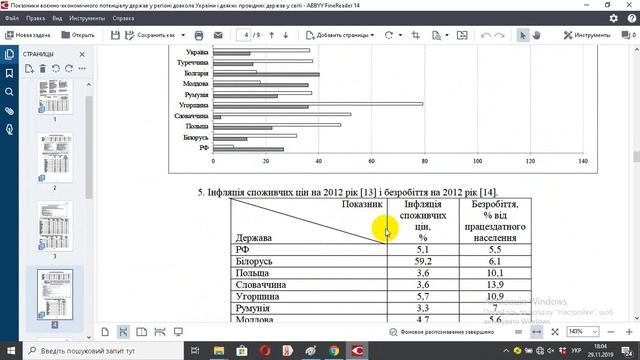
Task: Switch to two-page view
Action: (141, 332)
